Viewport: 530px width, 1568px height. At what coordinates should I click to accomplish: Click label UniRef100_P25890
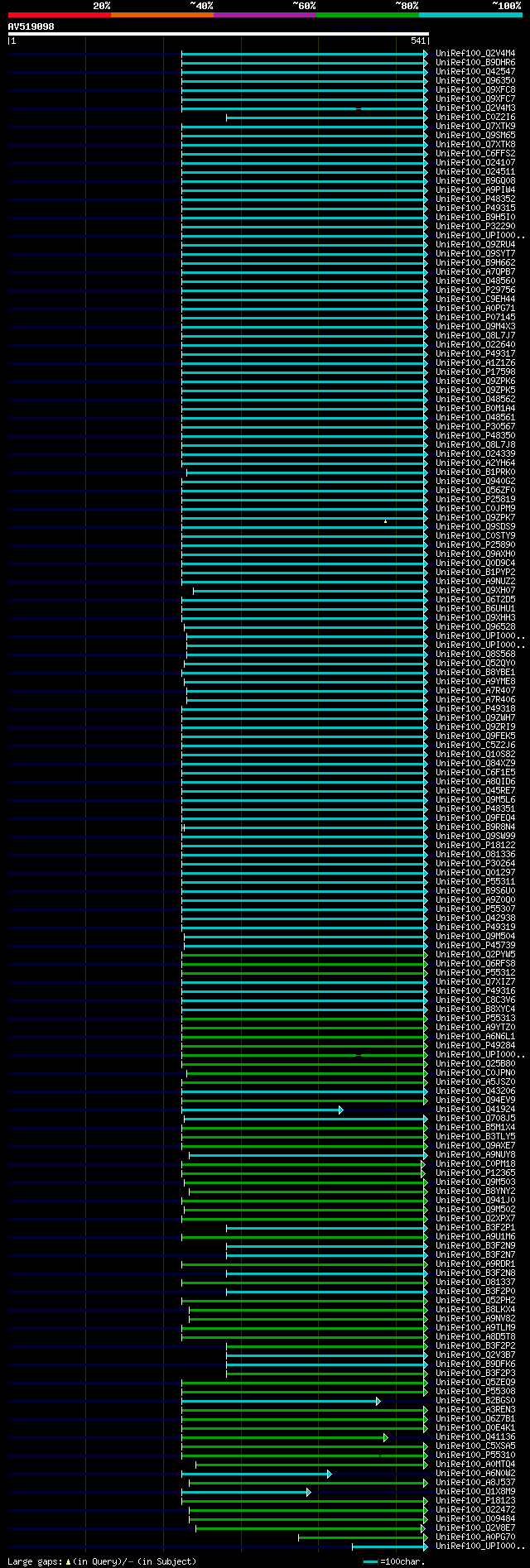pos(475,544)
